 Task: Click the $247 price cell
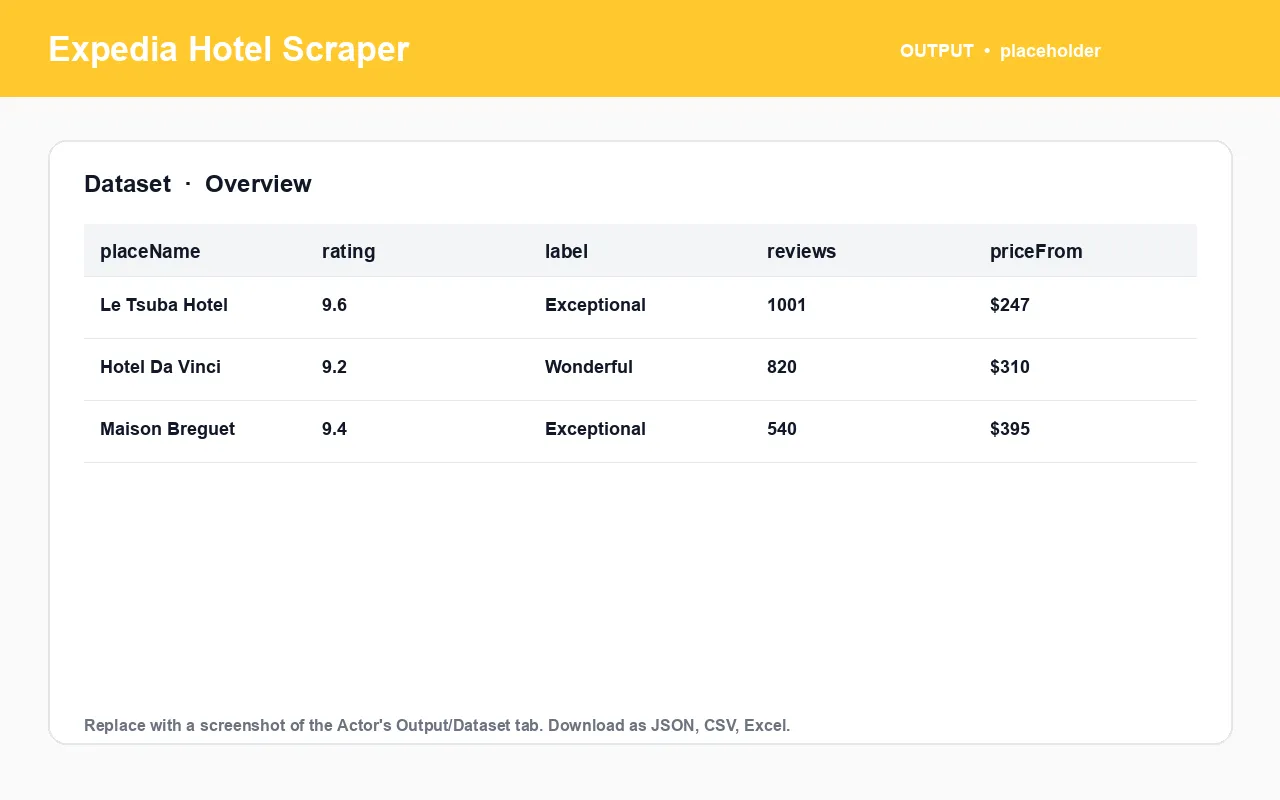(x=1009, y=305)
